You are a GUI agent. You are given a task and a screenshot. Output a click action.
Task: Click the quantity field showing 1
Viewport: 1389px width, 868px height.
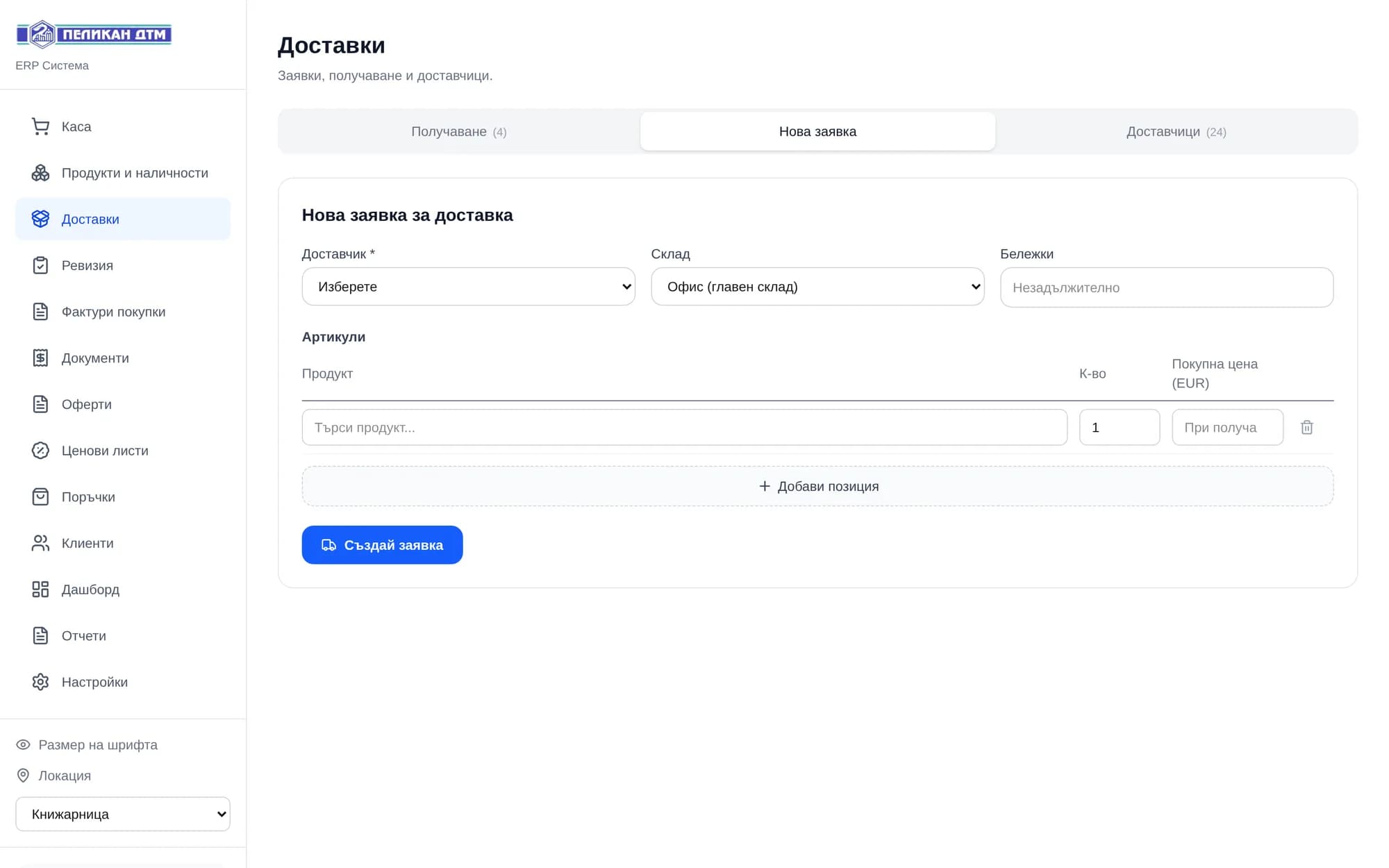pos(1120,428)
